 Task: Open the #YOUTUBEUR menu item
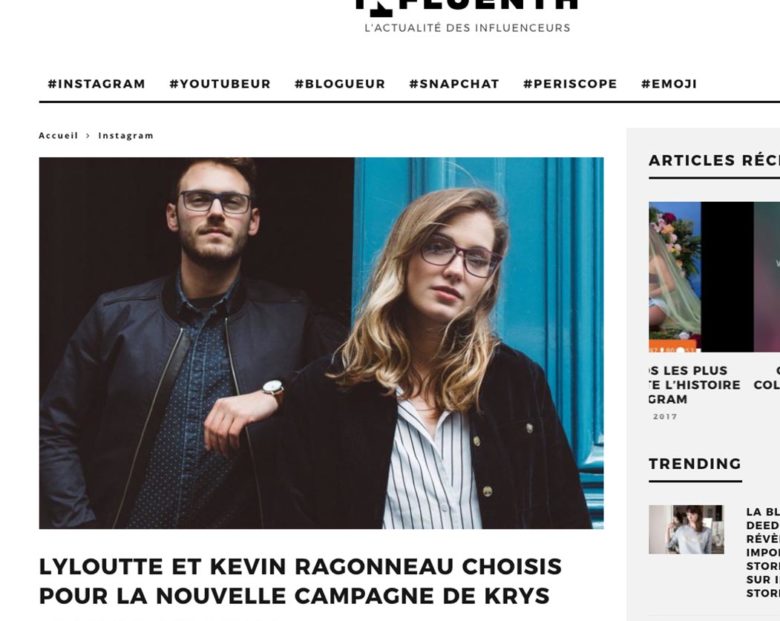[x=220, y=84]
